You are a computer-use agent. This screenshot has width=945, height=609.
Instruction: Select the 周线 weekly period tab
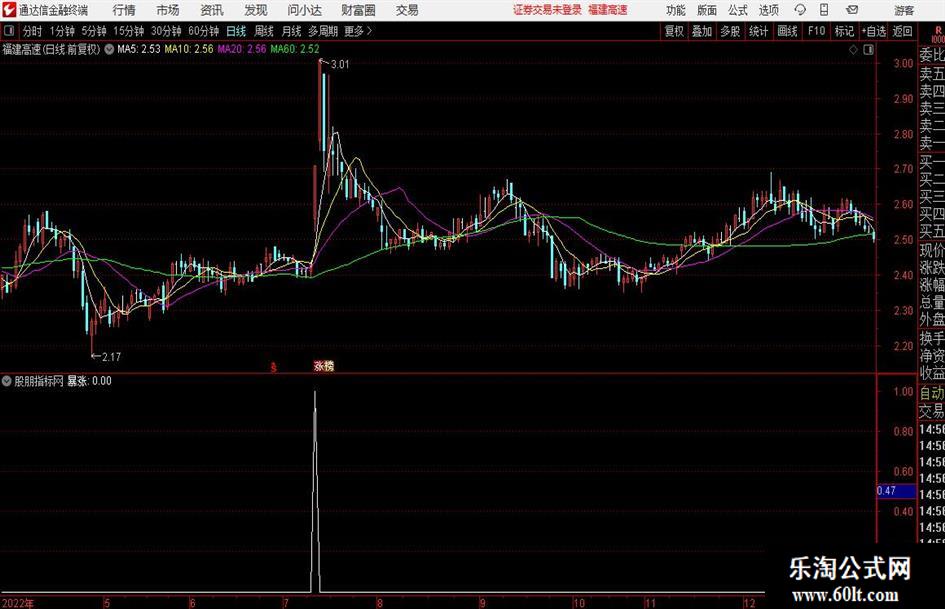tap(263, 31)
